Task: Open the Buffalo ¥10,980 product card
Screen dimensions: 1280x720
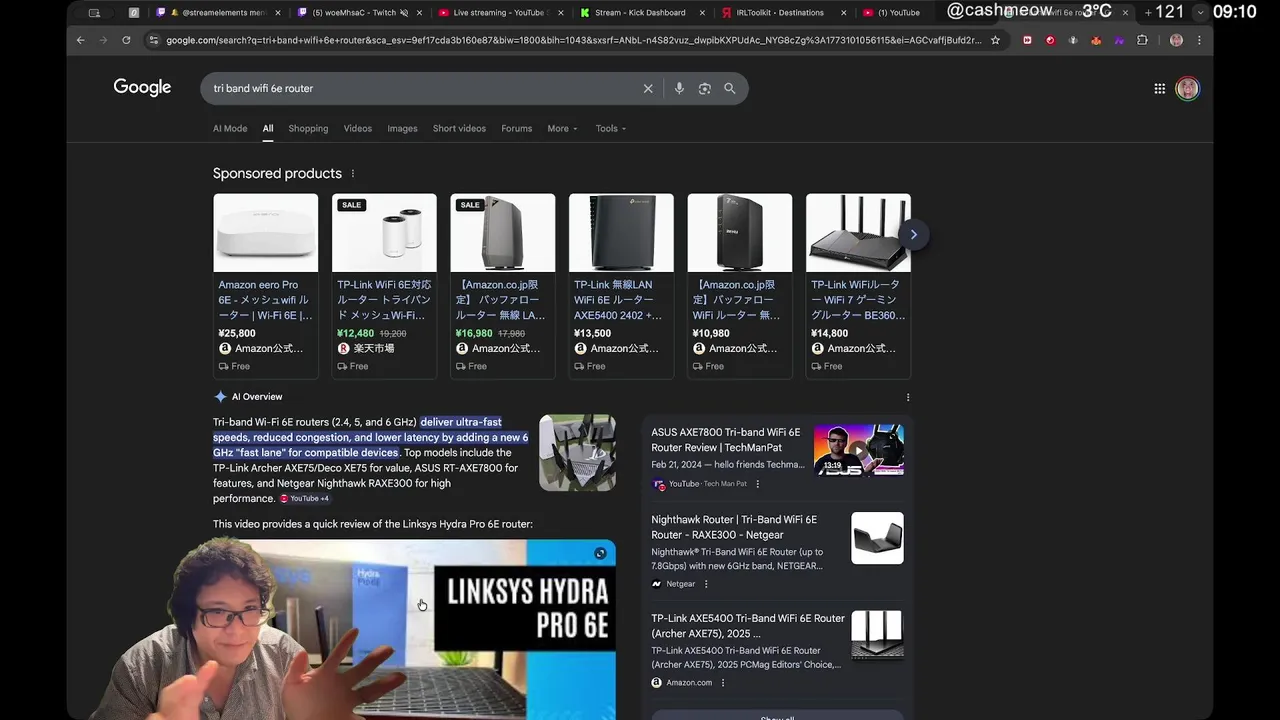Action: 739,286
